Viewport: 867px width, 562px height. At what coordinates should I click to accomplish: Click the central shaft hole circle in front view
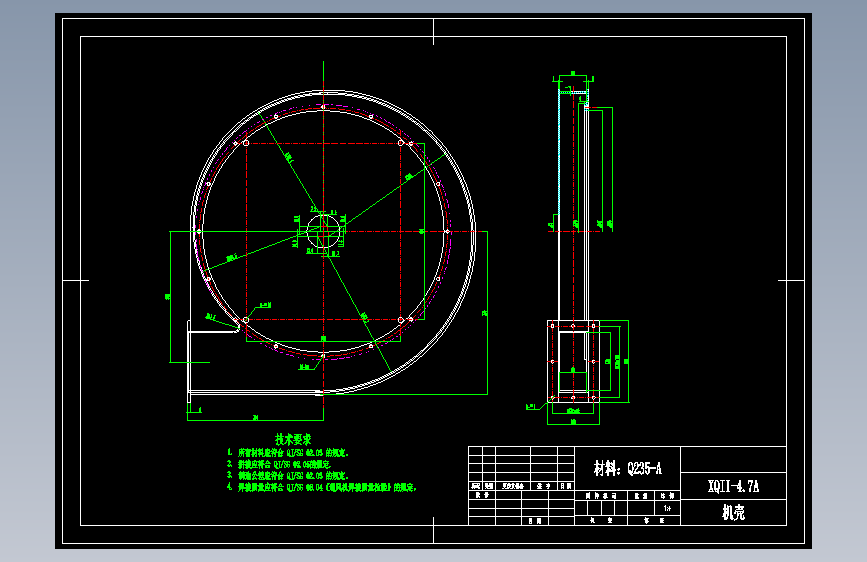323,231
